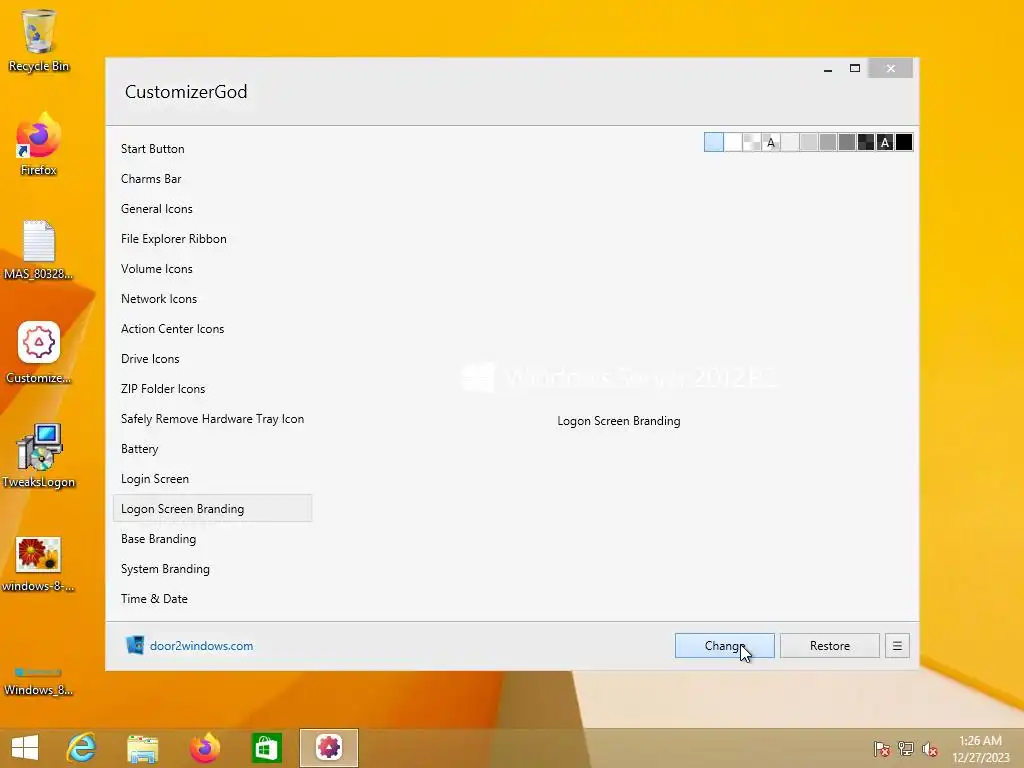This screenshot has width=1024, height=768.
Task: Close the CustomizerGod window
Action: (891, 69)
